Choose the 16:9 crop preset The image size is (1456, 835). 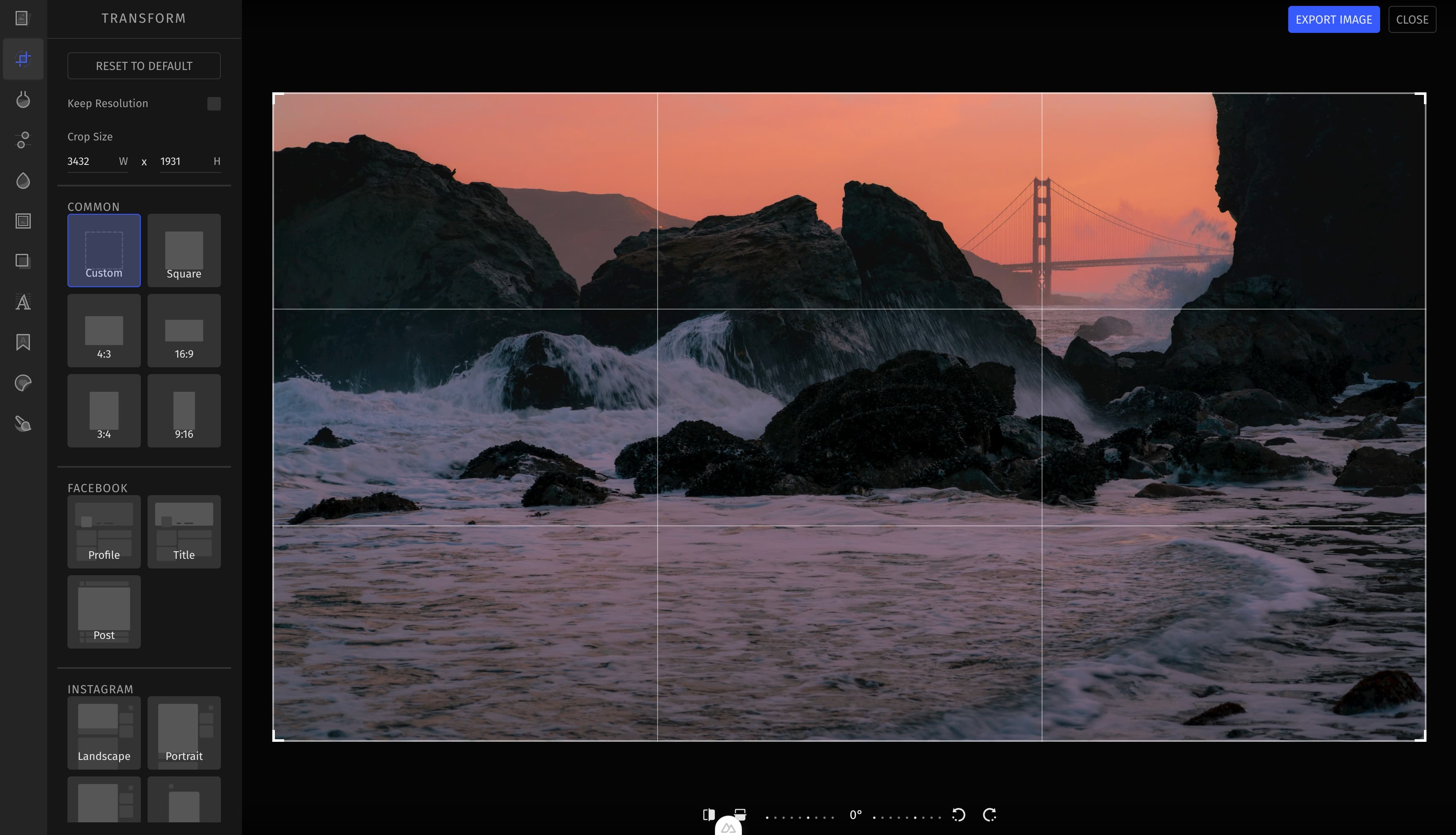point(184,331)
